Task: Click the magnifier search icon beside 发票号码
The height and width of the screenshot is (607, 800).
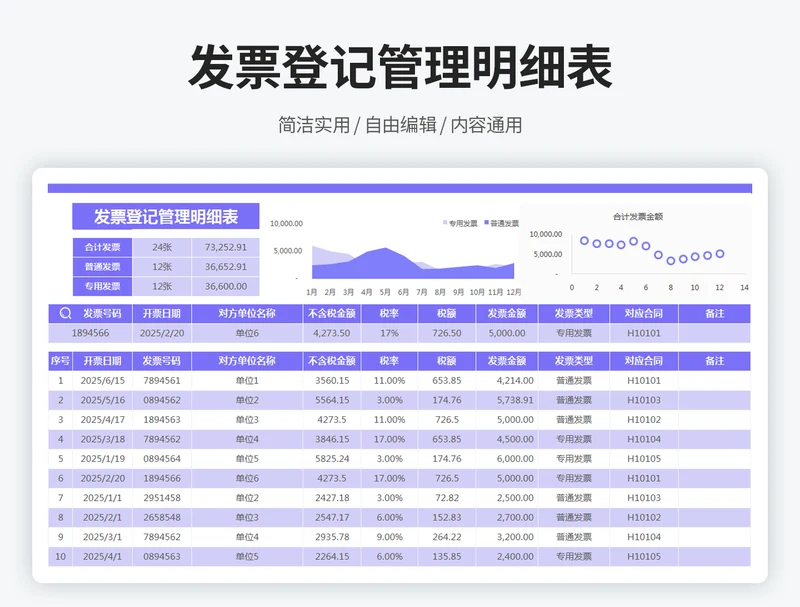Action: [x=65, y=313]
